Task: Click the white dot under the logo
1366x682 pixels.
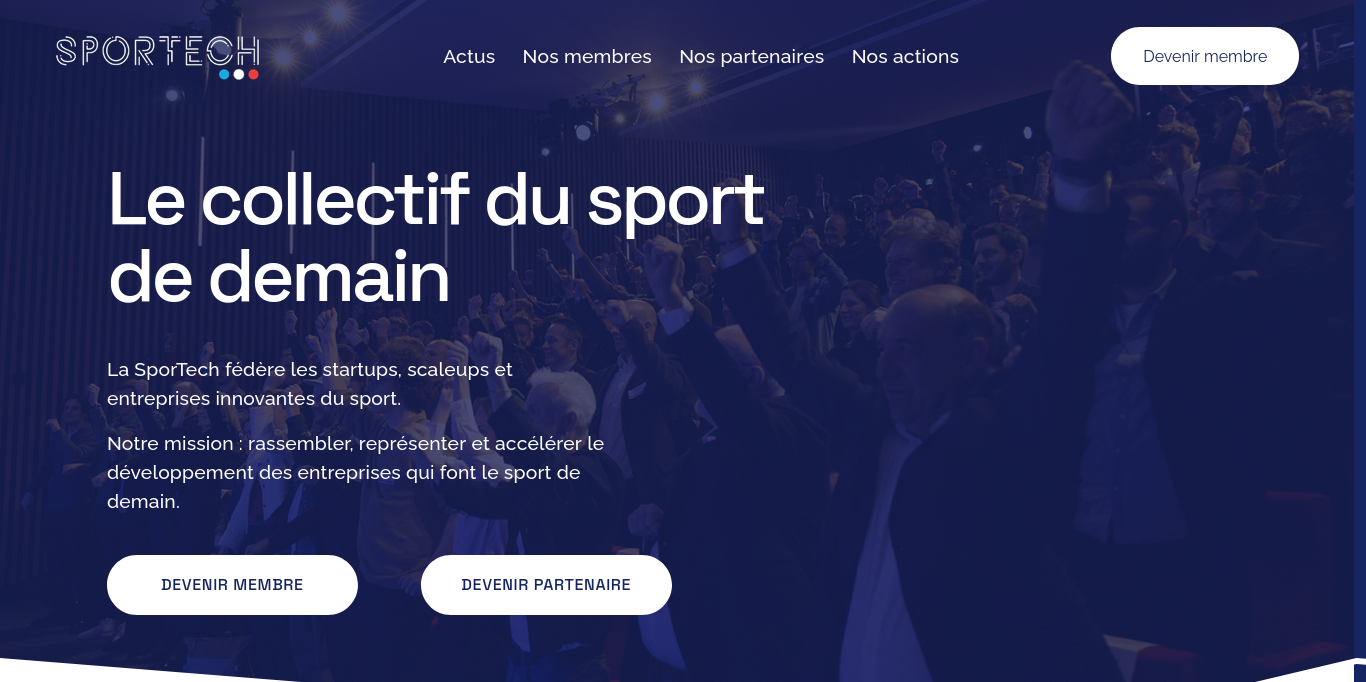Action: pos(239,74)
